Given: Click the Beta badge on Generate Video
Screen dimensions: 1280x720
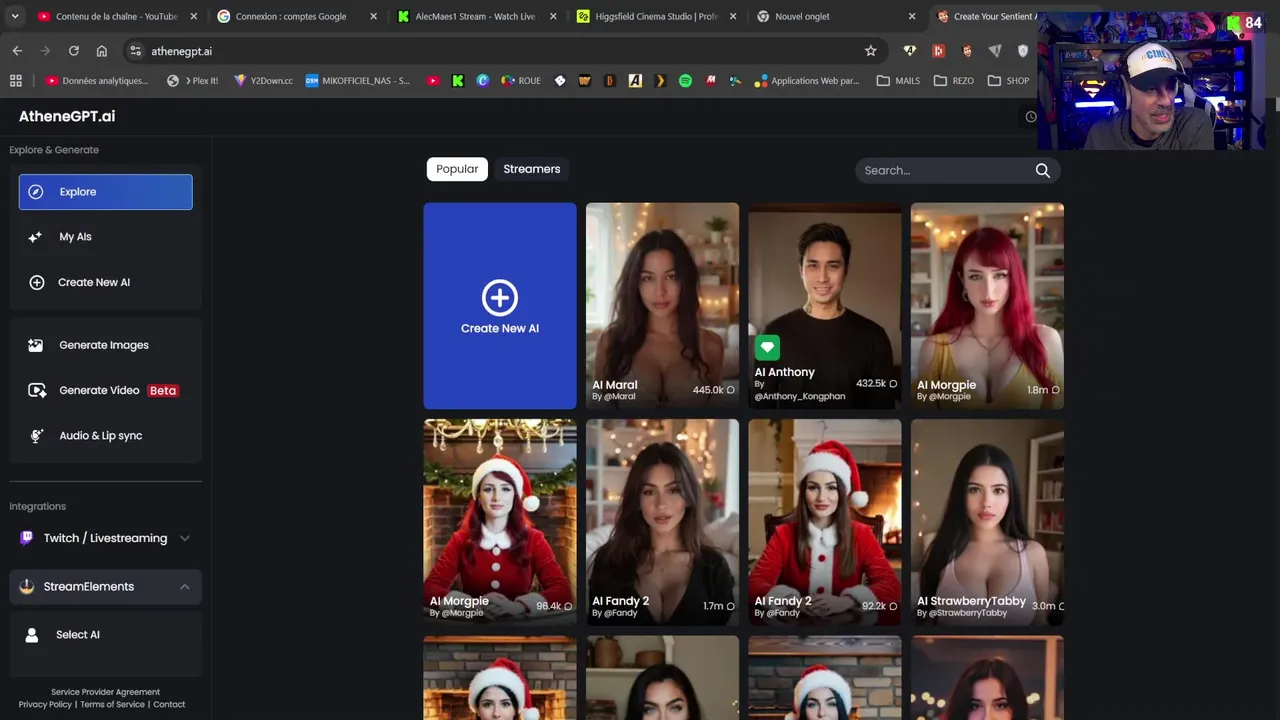Looking at the screenshot, I should pos(163,391).
